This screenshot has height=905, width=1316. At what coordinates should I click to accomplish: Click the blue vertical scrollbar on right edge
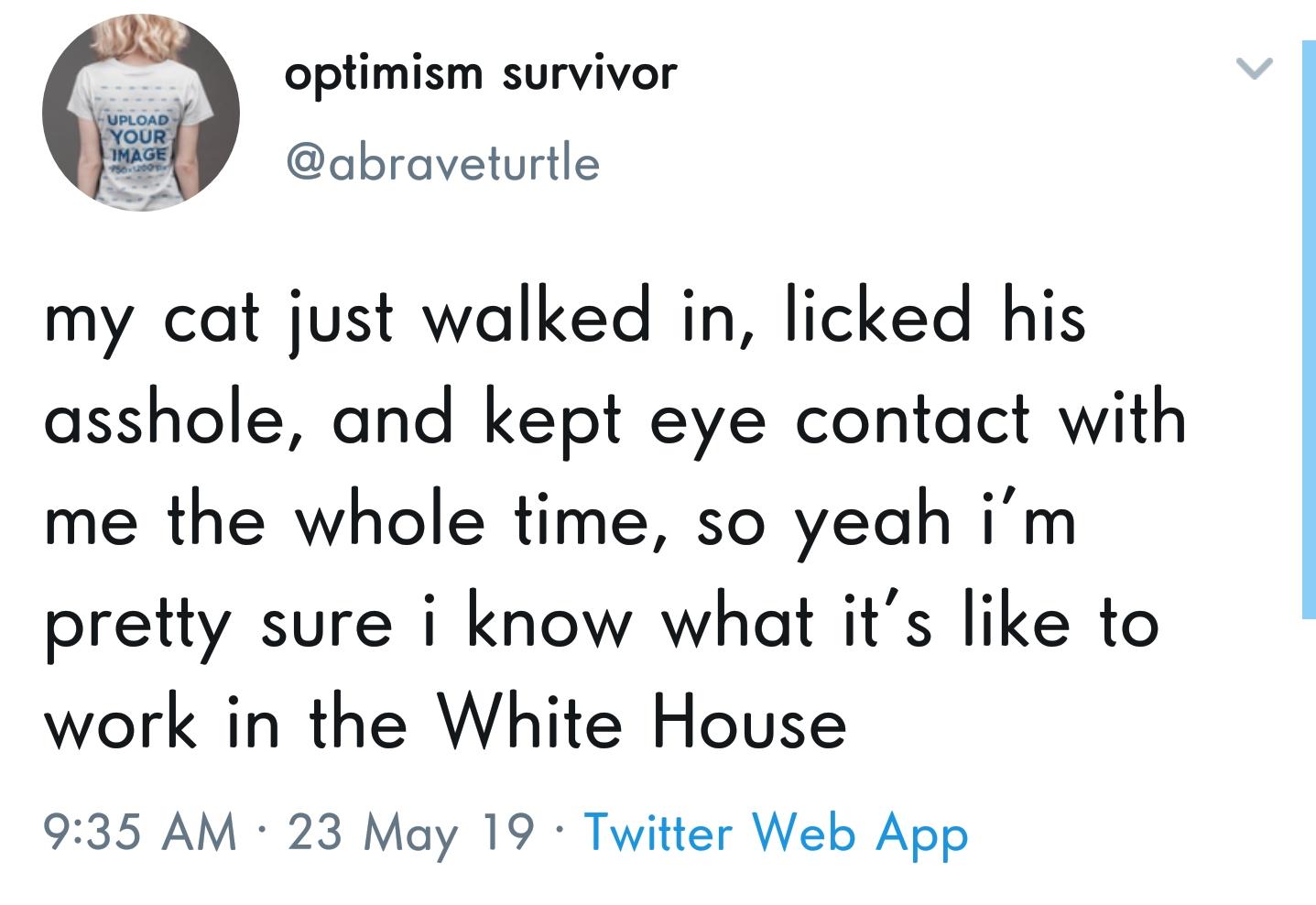[x=1309, y=330]
